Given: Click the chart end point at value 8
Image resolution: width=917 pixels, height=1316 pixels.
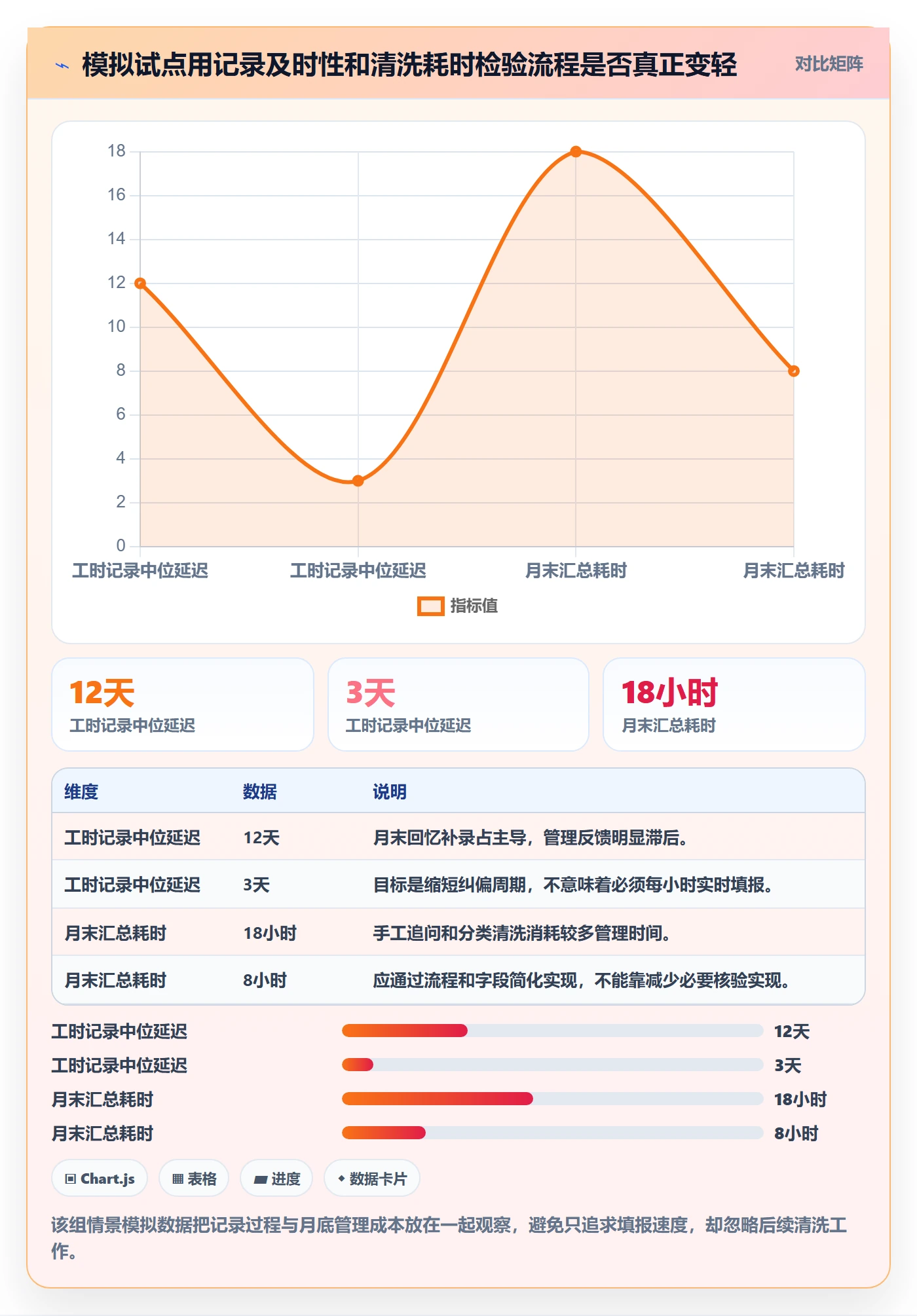Looking at the screenshot, I should tap(794, 371).
